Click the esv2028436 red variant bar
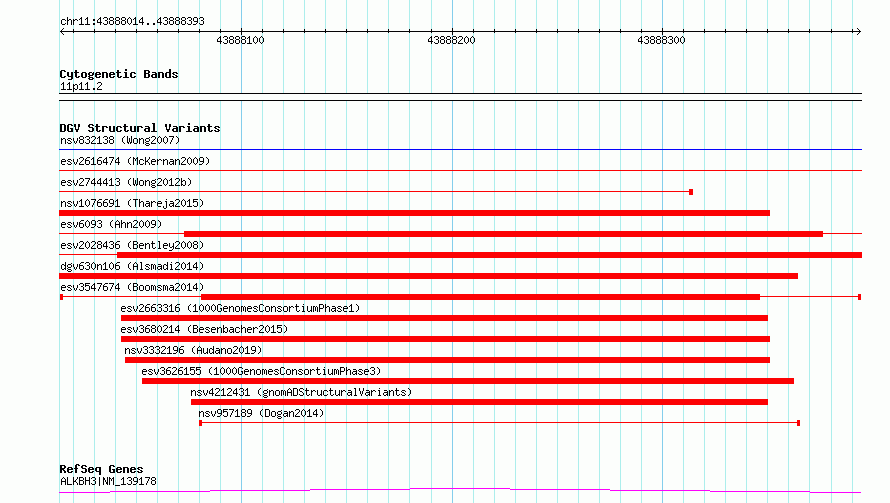Viewport: 890px width, 503px height. [489, 255]
